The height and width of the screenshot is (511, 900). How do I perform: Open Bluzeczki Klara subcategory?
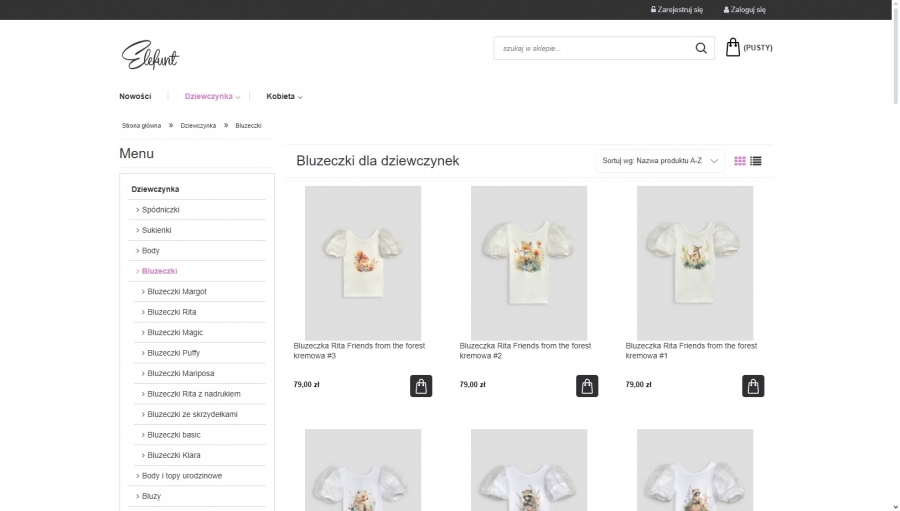coord(174,455)
